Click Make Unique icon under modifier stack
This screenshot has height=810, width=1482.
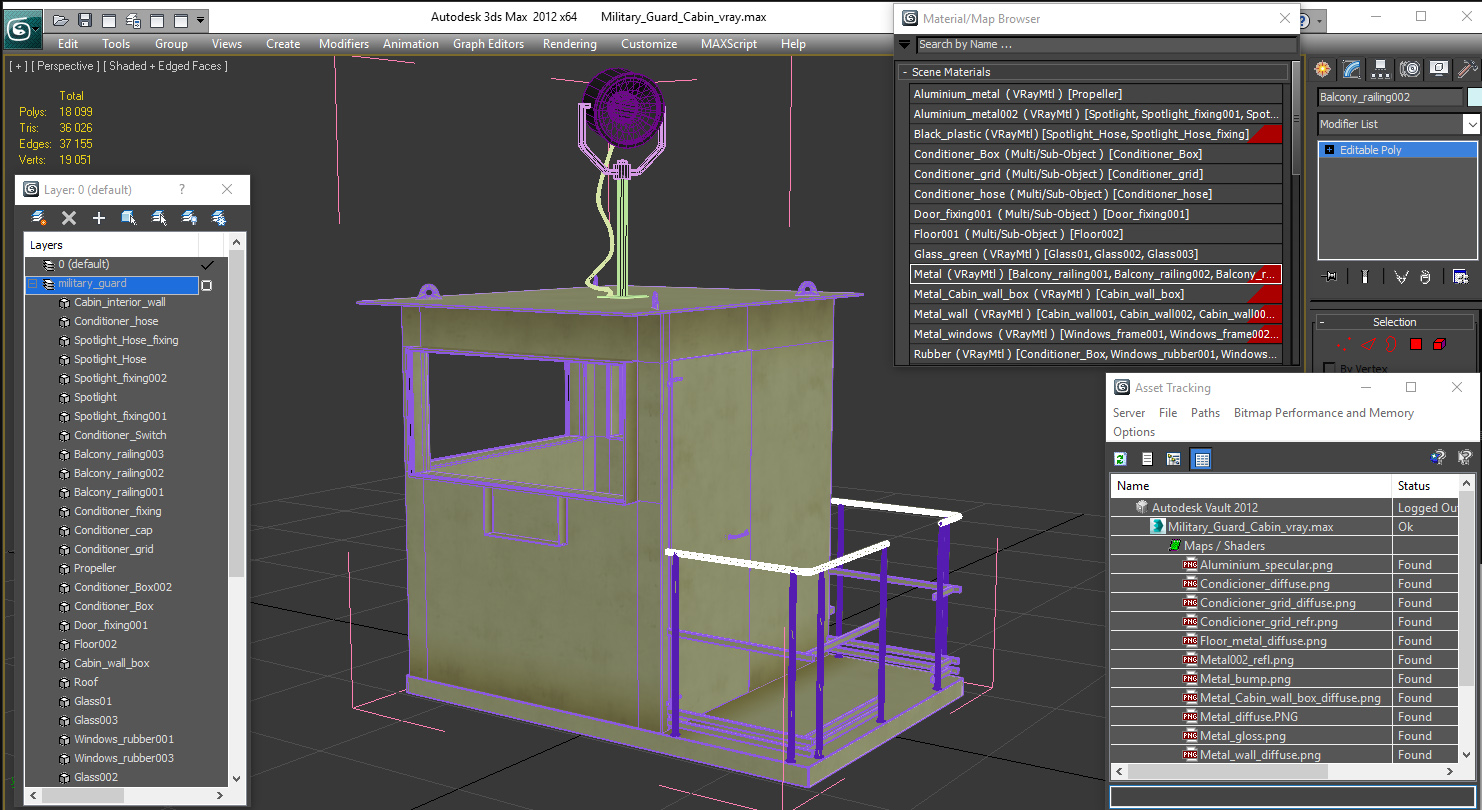1401,277
